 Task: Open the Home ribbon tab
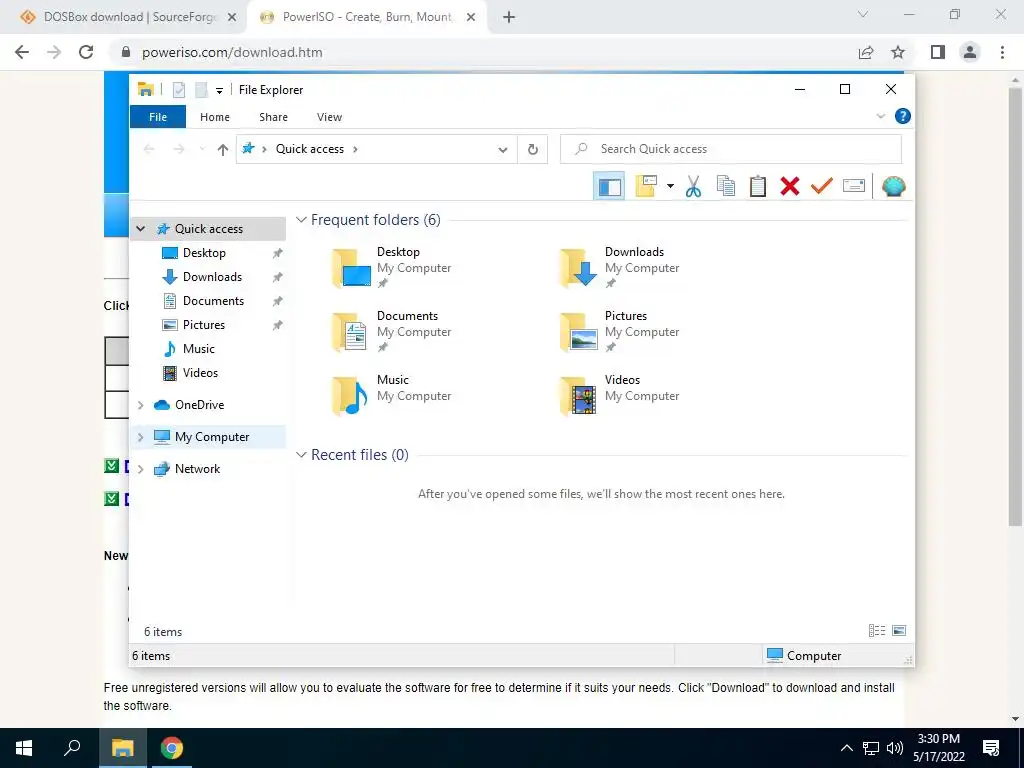215,117
